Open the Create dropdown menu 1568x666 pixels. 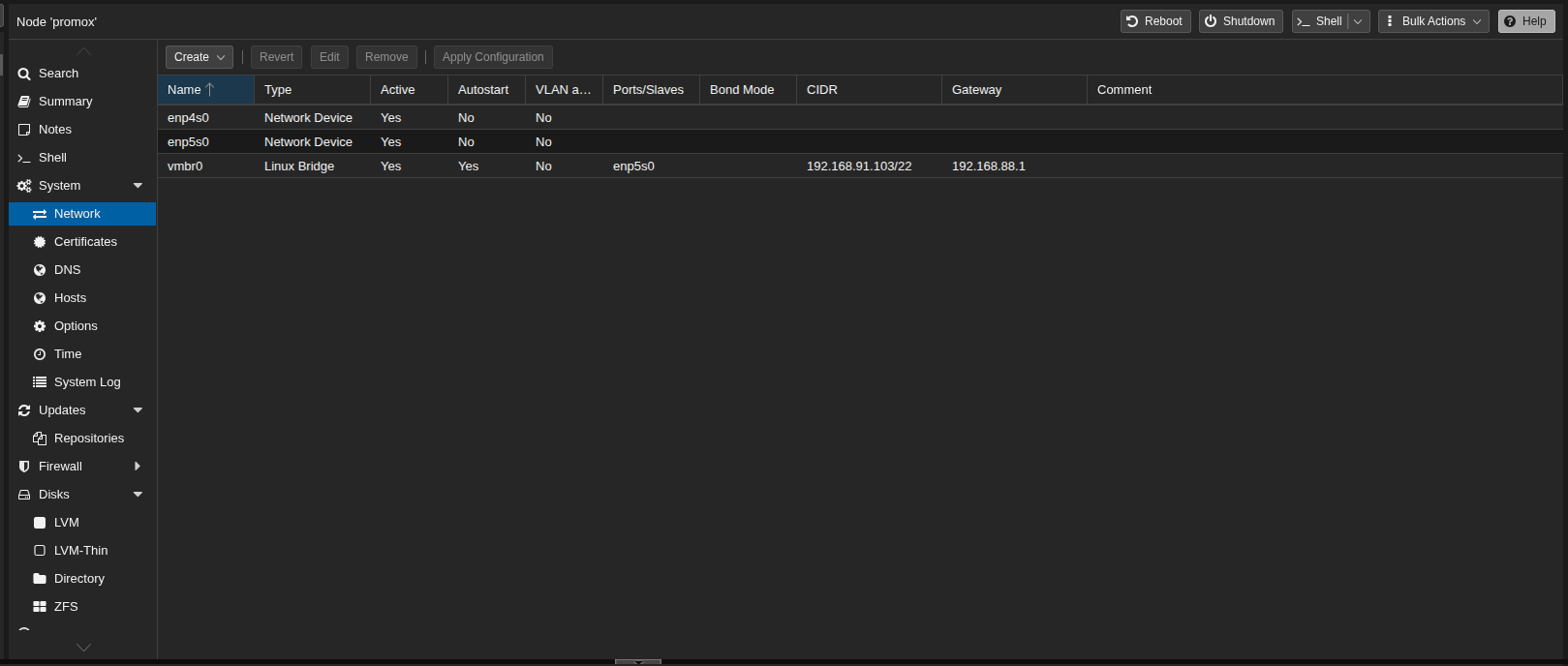point(199,57)
